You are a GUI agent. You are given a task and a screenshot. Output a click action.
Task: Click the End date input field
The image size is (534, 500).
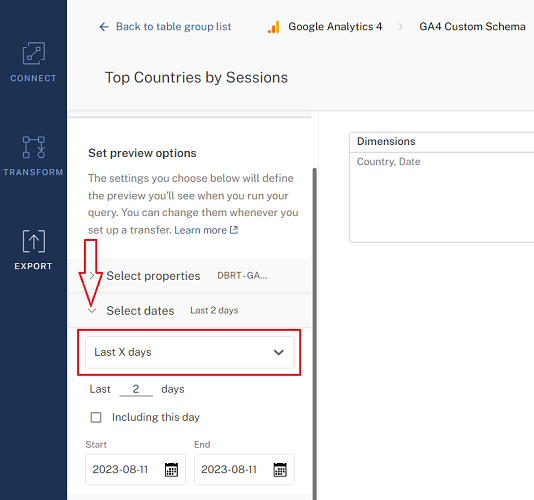click(244, 469)
